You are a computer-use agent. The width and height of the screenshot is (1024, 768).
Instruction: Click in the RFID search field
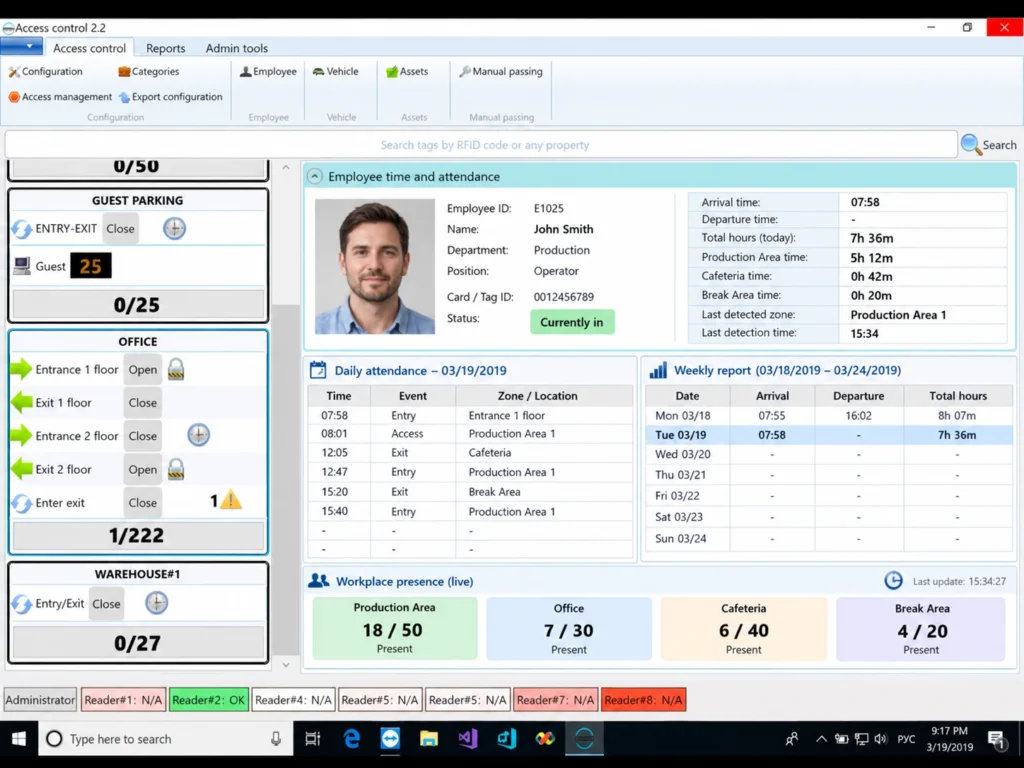click(x=481, y=144)
